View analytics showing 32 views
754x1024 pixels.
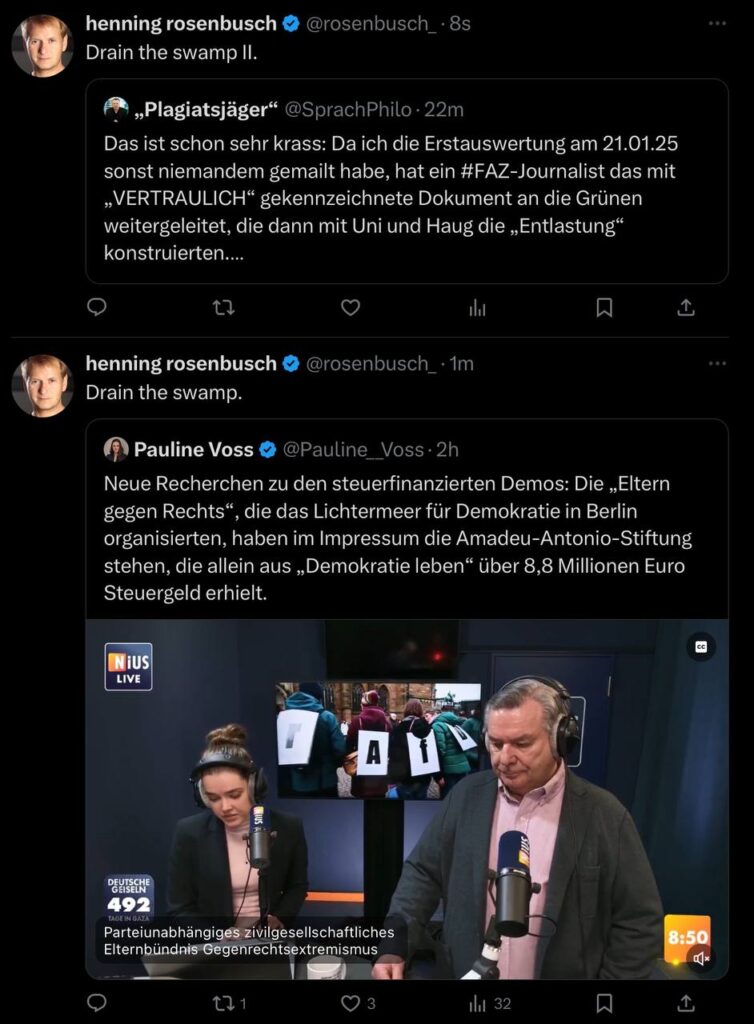pyautogui.click(x=478, y=1002)
